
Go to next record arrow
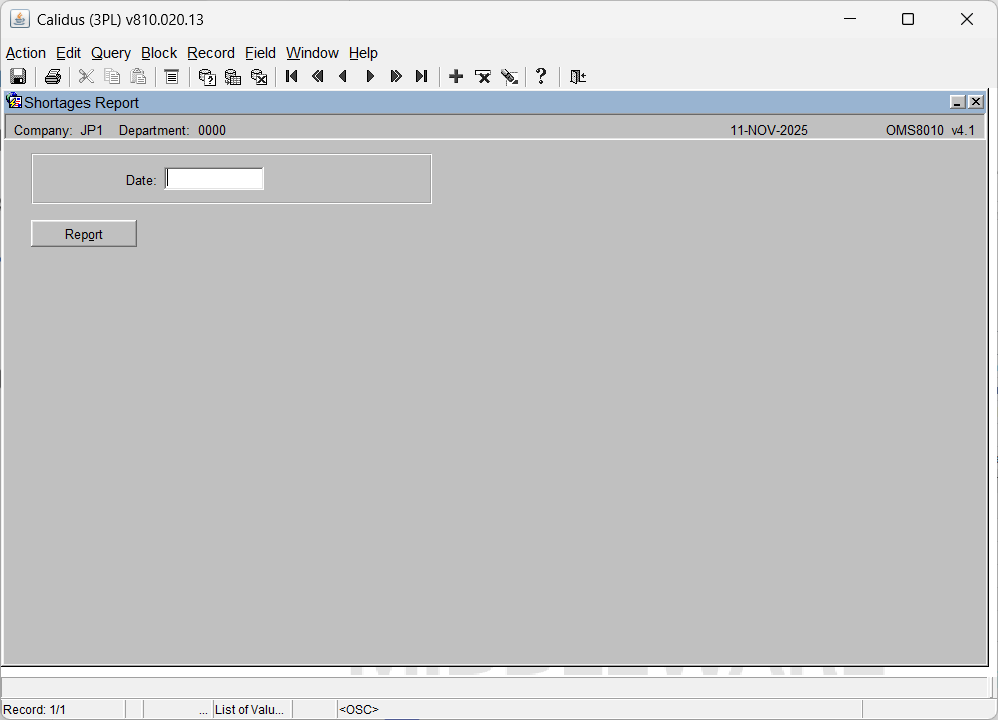coord(370,77)
